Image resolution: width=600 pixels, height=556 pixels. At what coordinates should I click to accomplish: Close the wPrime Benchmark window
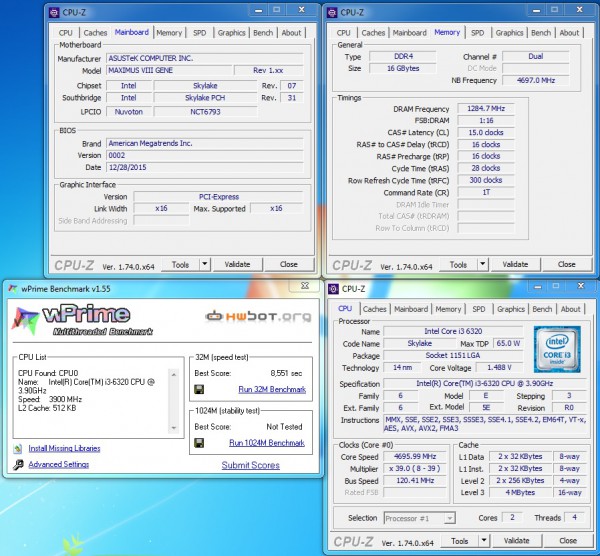[x=305, y=285]
